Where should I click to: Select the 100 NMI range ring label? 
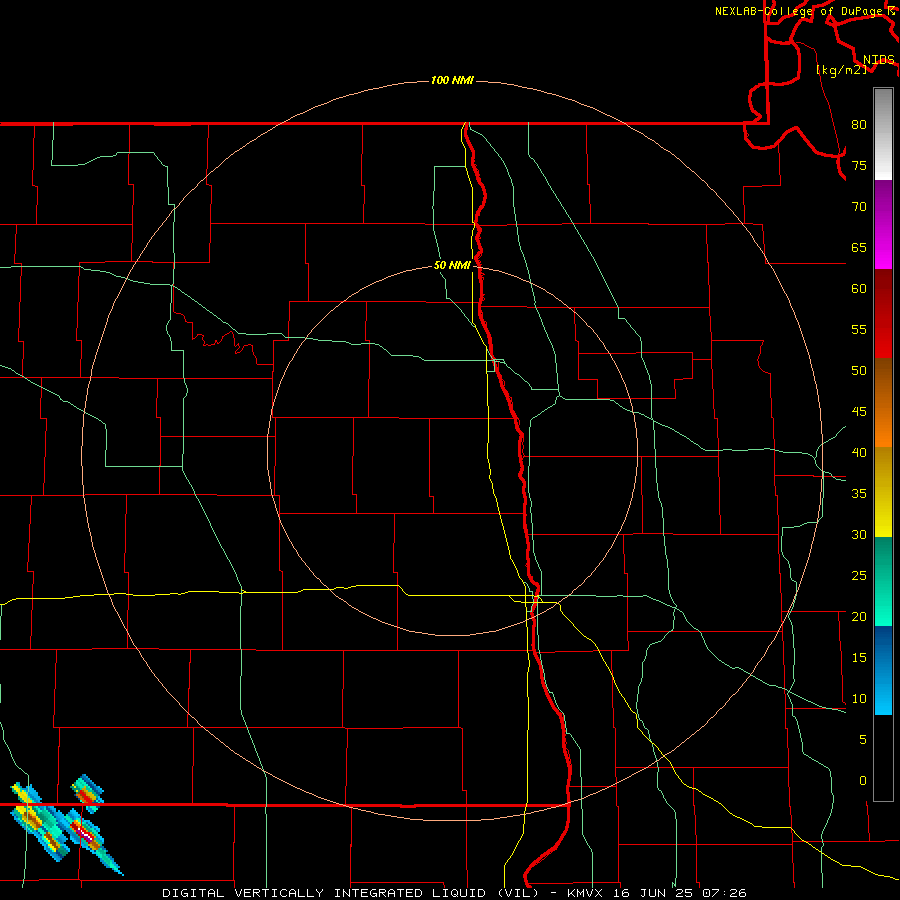452,80
